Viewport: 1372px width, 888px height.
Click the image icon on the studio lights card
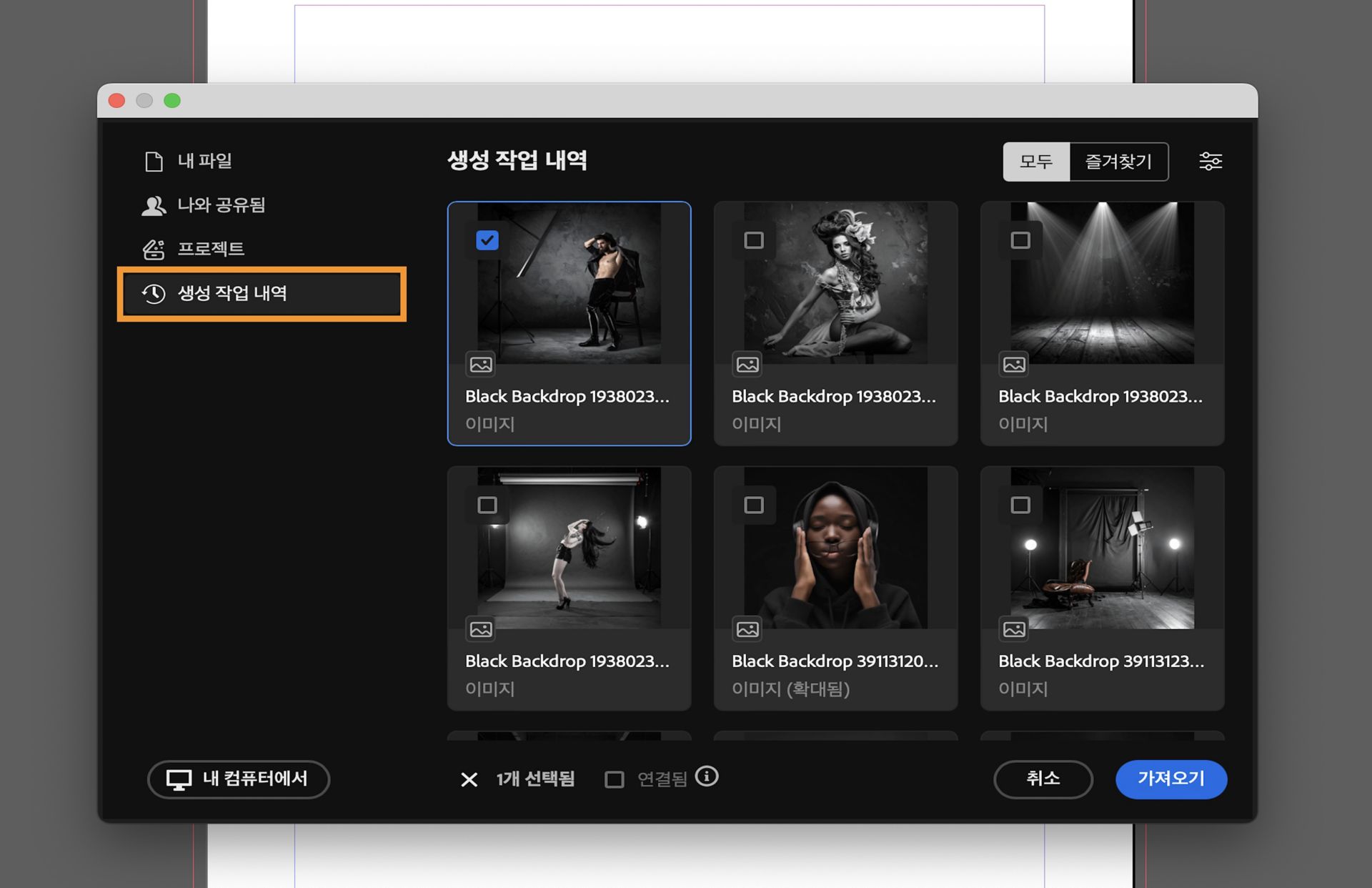(1014, 629)
